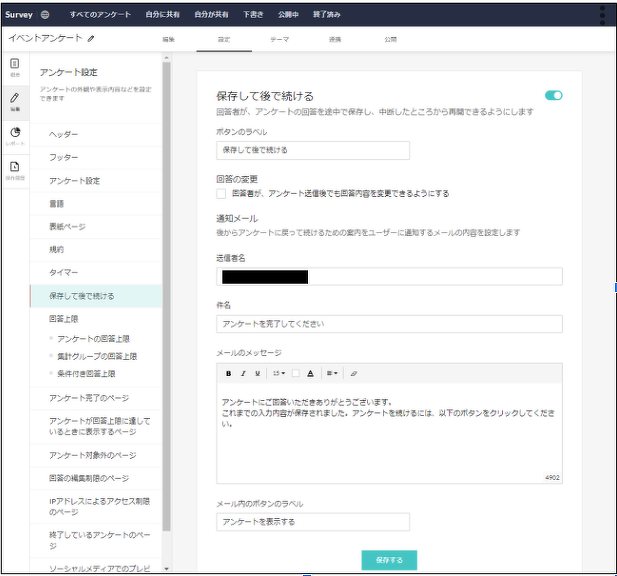Screen dimensions: 617x576
Task: Expand the text alignment dropdown
Action: [332, 373]
